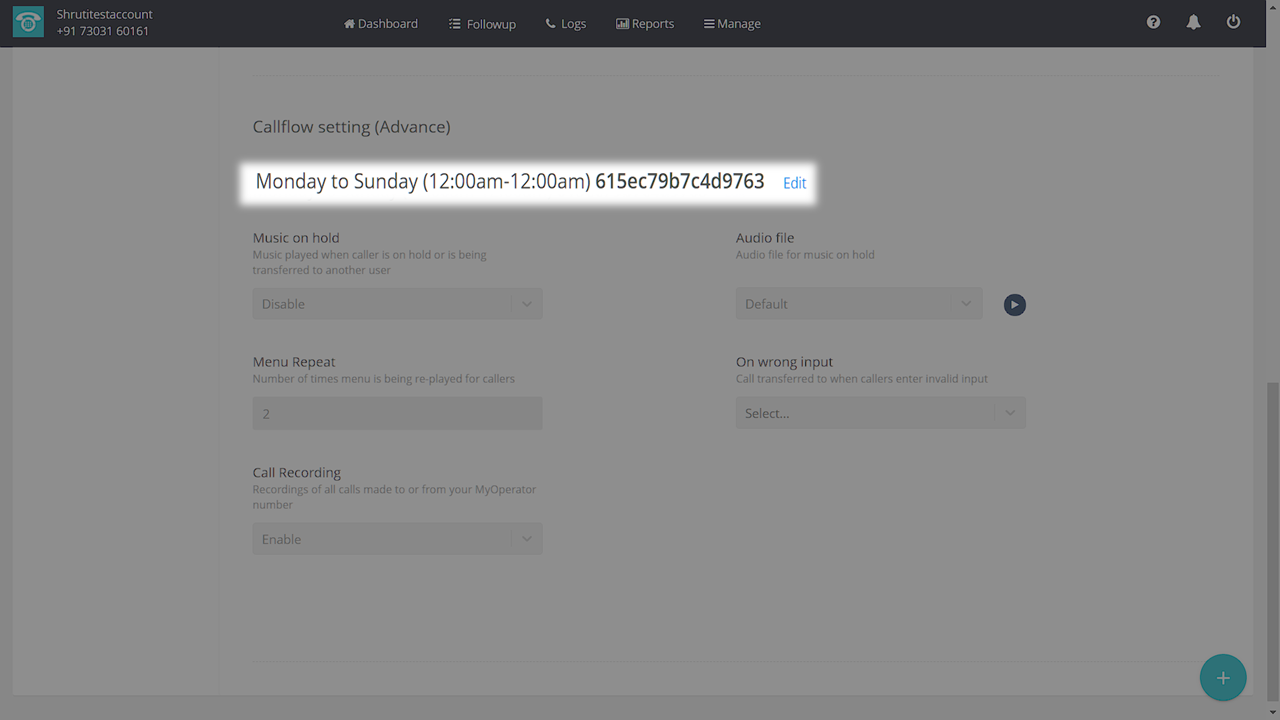The height and width of the screenshot is (720, 1280).
Task: Click the Shrutitestaccount account name
Action: (x=104, y=15)
